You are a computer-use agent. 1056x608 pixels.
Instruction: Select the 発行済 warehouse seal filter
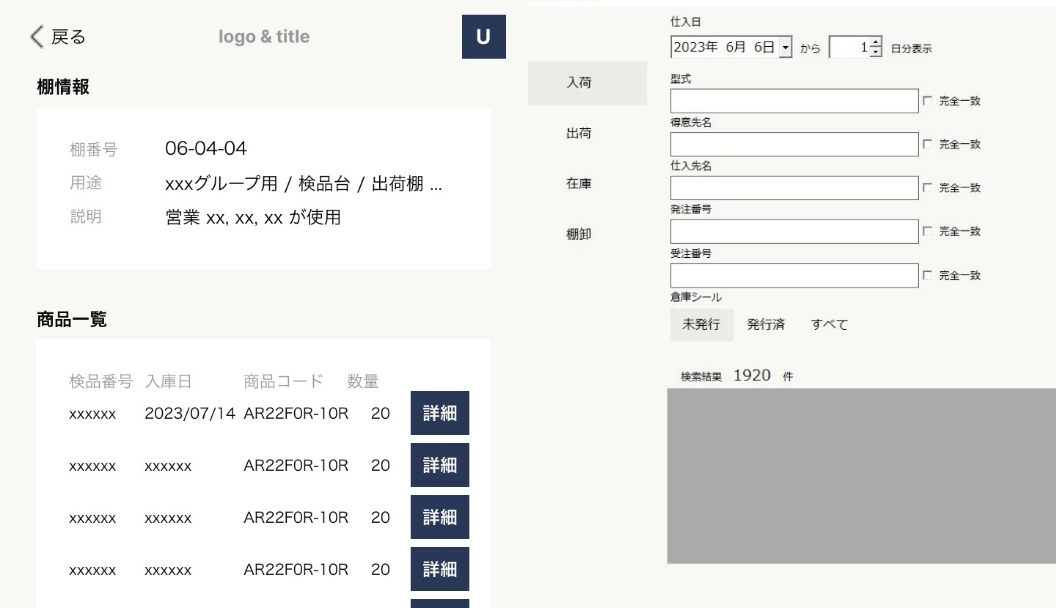[x=766, y=325]
